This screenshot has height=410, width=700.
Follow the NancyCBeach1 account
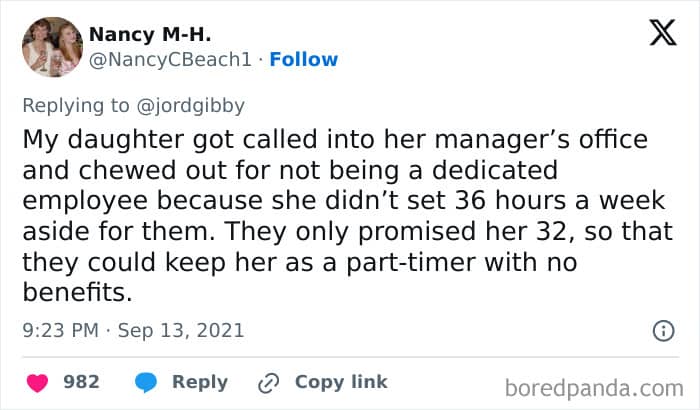click(x=303, y=59)
